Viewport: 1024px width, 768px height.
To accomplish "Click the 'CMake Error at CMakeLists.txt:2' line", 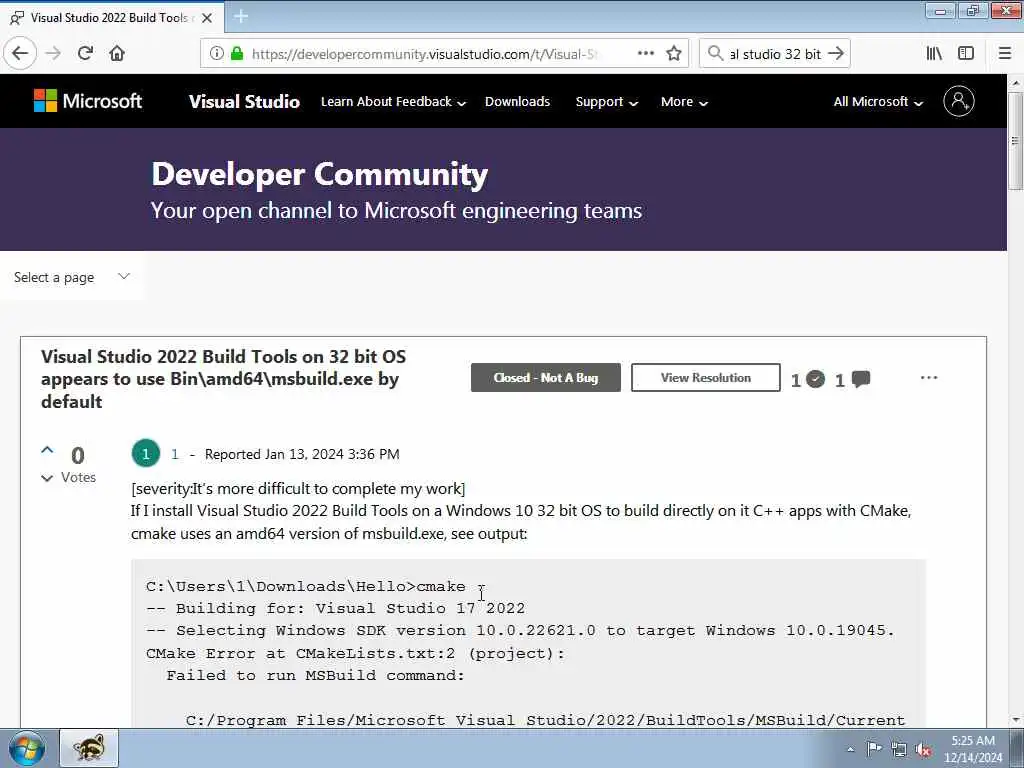I will click(355, 653).
